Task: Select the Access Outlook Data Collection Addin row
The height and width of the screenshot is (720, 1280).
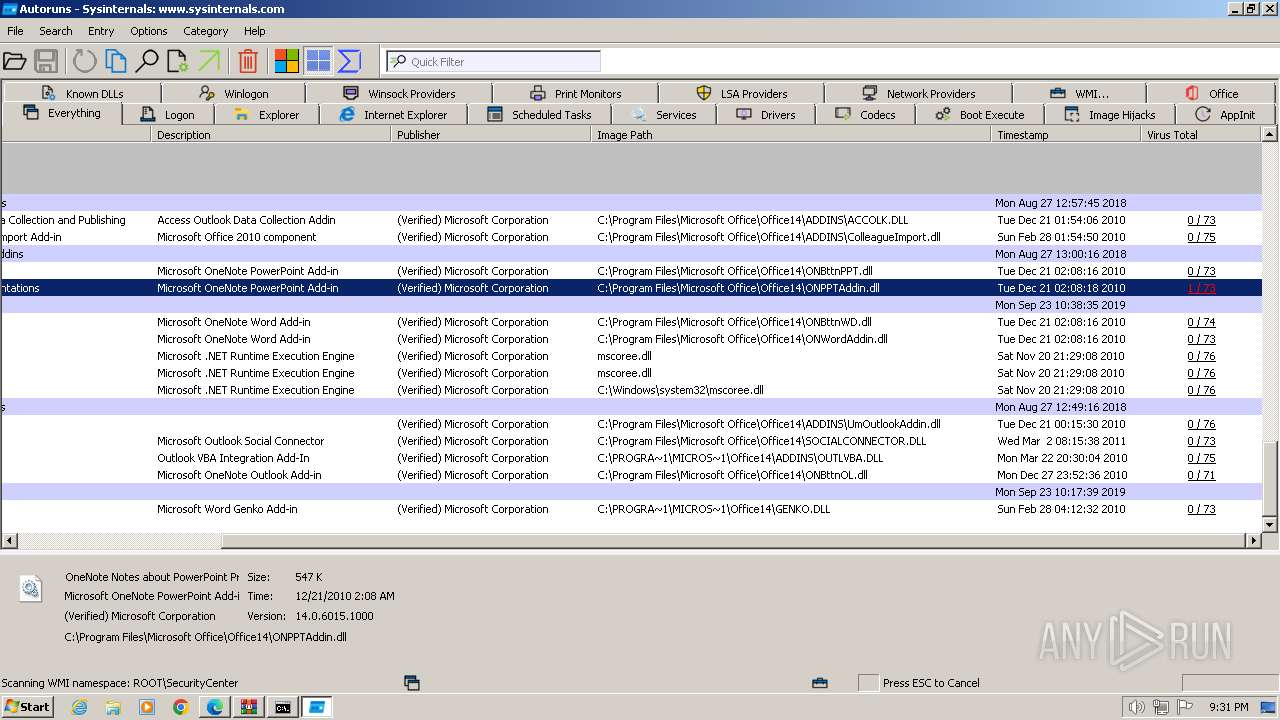Action: tap(632, 220)
